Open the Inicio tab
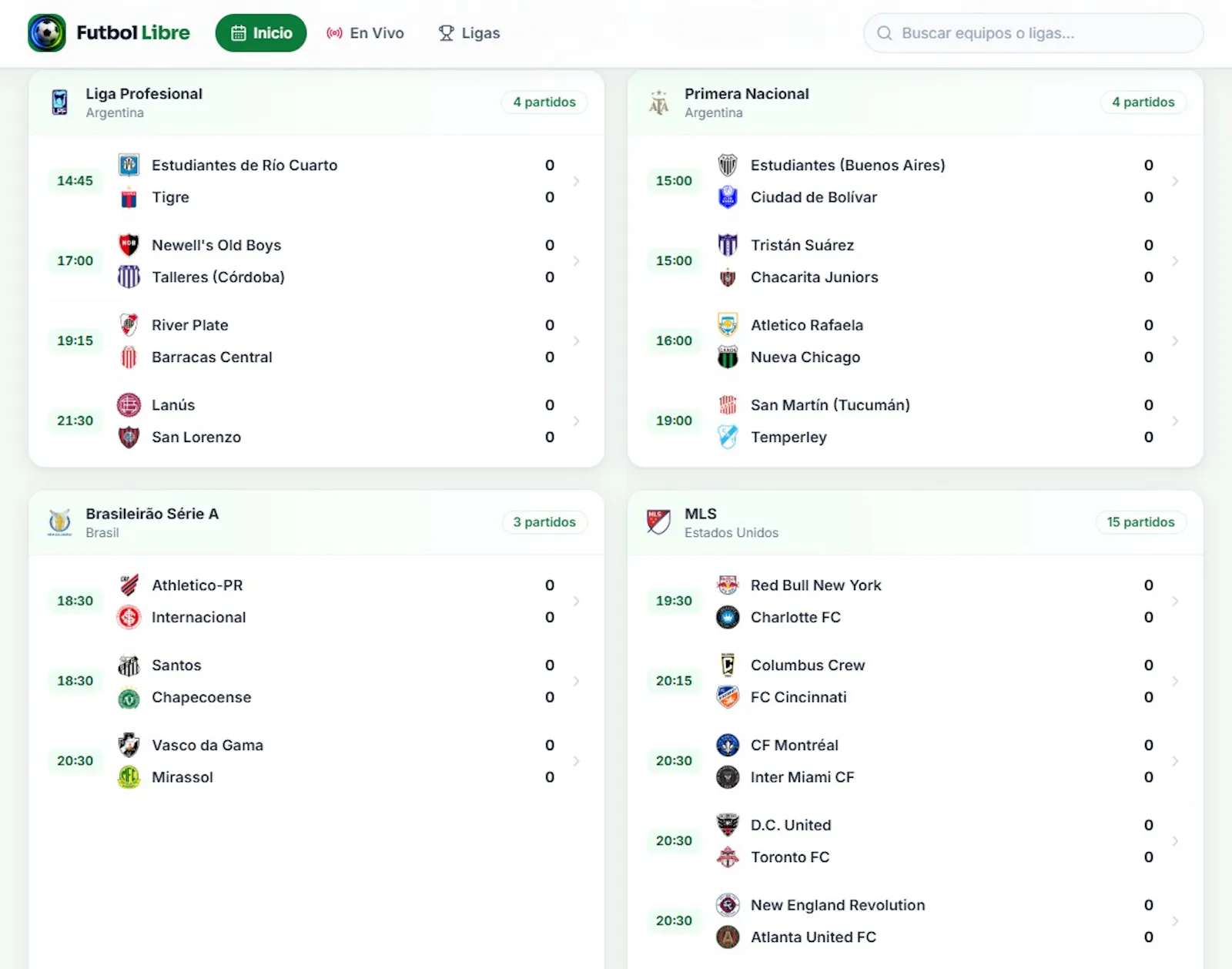 [261, 33]
